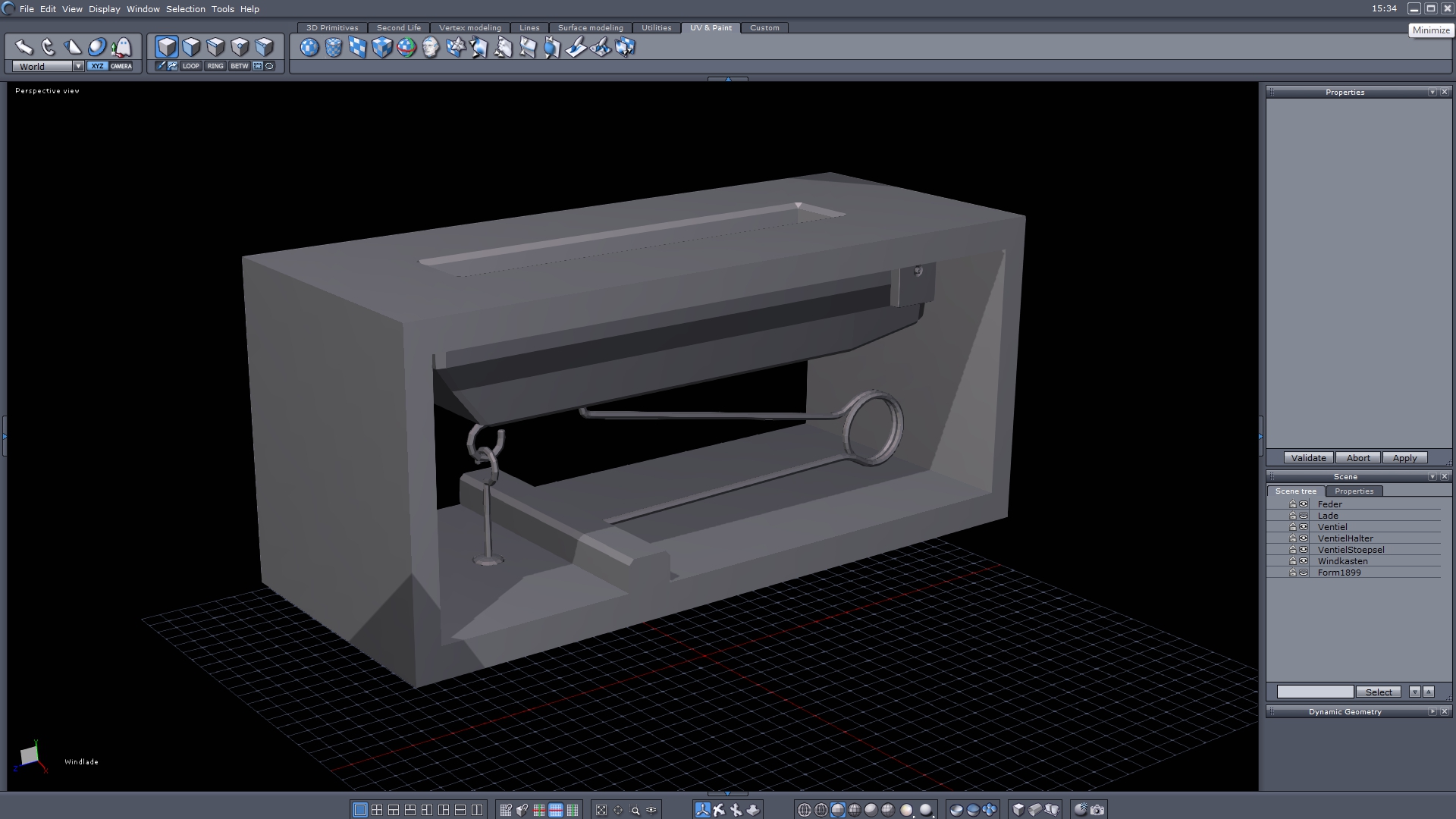
Task: Click the Select button in Scene panel
Action: click(1378, 692)
